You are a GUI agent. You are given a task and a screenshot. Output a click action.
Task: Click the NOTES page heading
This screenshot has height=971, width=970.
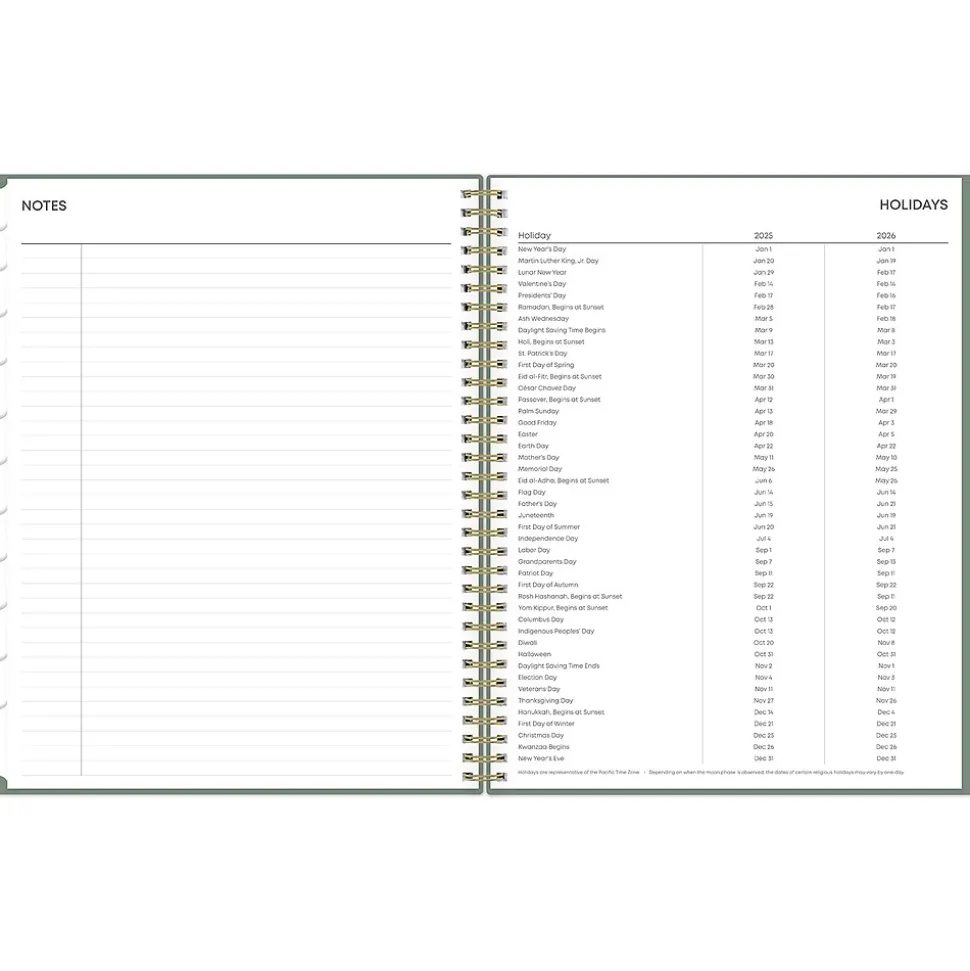pyautogui.click(x=44, y=206)
